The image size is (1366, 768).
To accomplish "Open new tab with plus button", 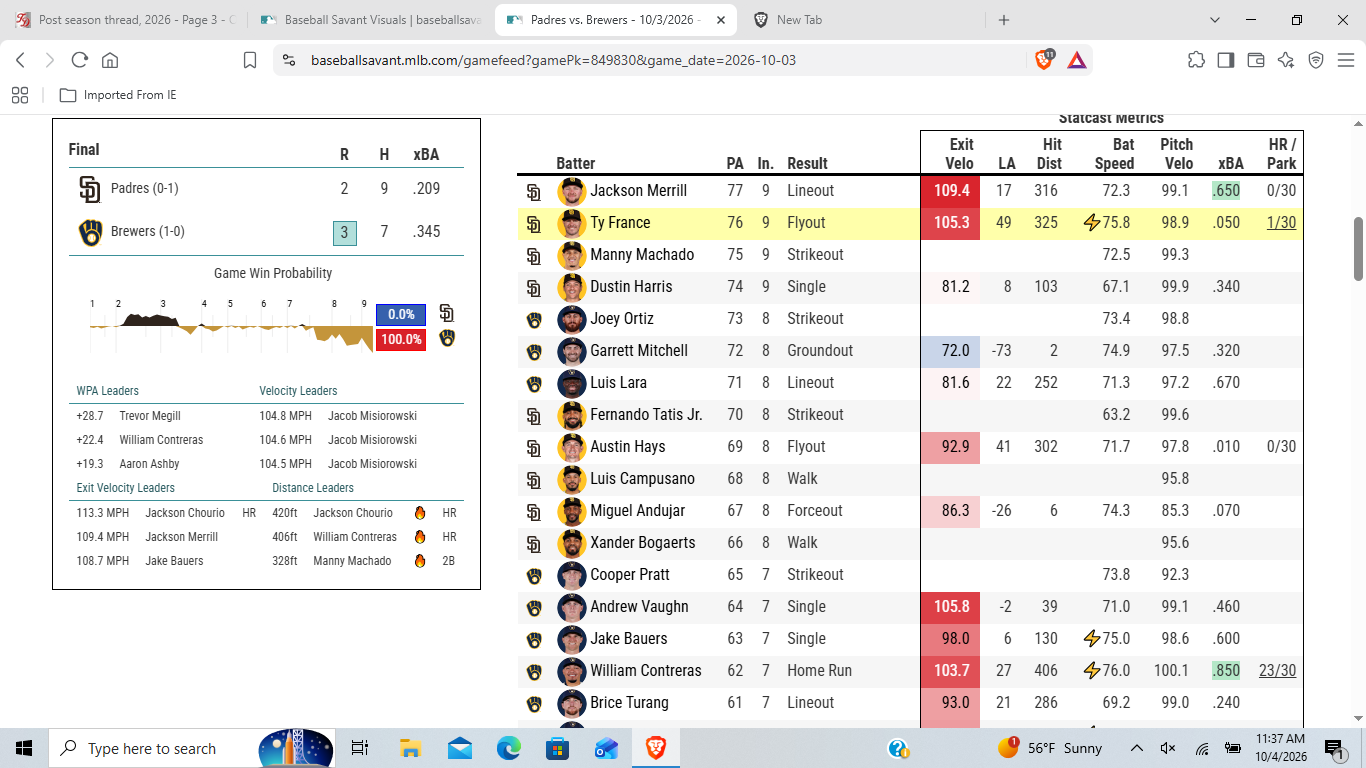I will pyautogui.click(x=1004, y=20).
